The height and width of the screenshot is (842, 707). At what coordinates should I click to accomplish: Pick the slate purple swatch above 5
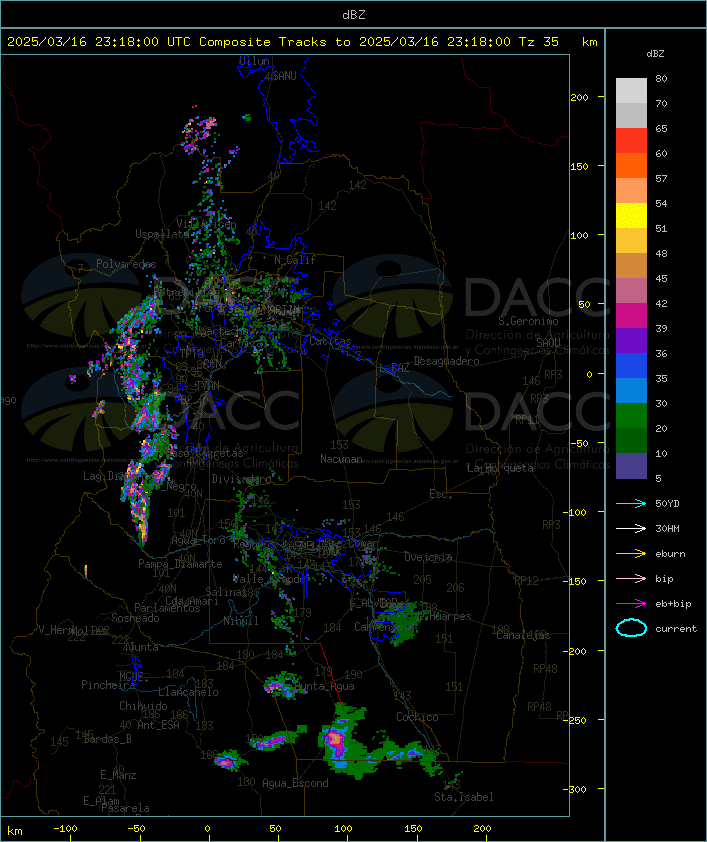click(x=631, y=466)
